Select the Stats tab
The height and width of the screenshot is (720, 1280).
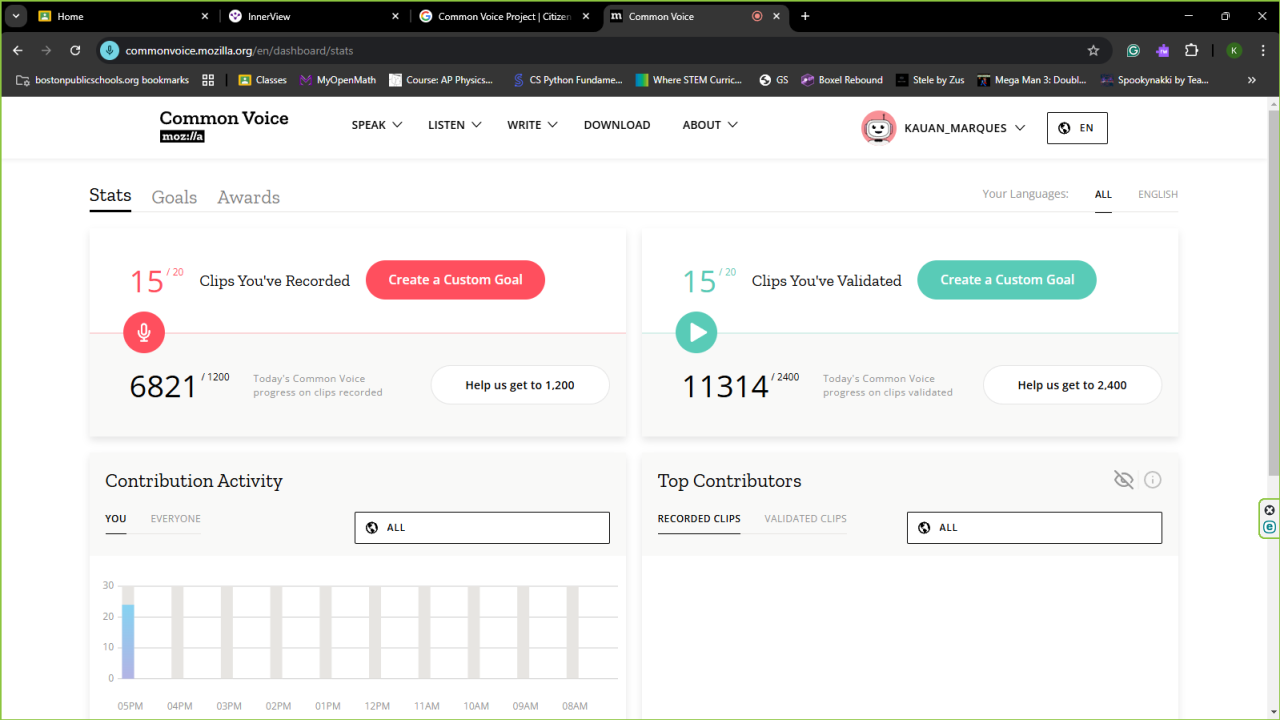[110, 195]
